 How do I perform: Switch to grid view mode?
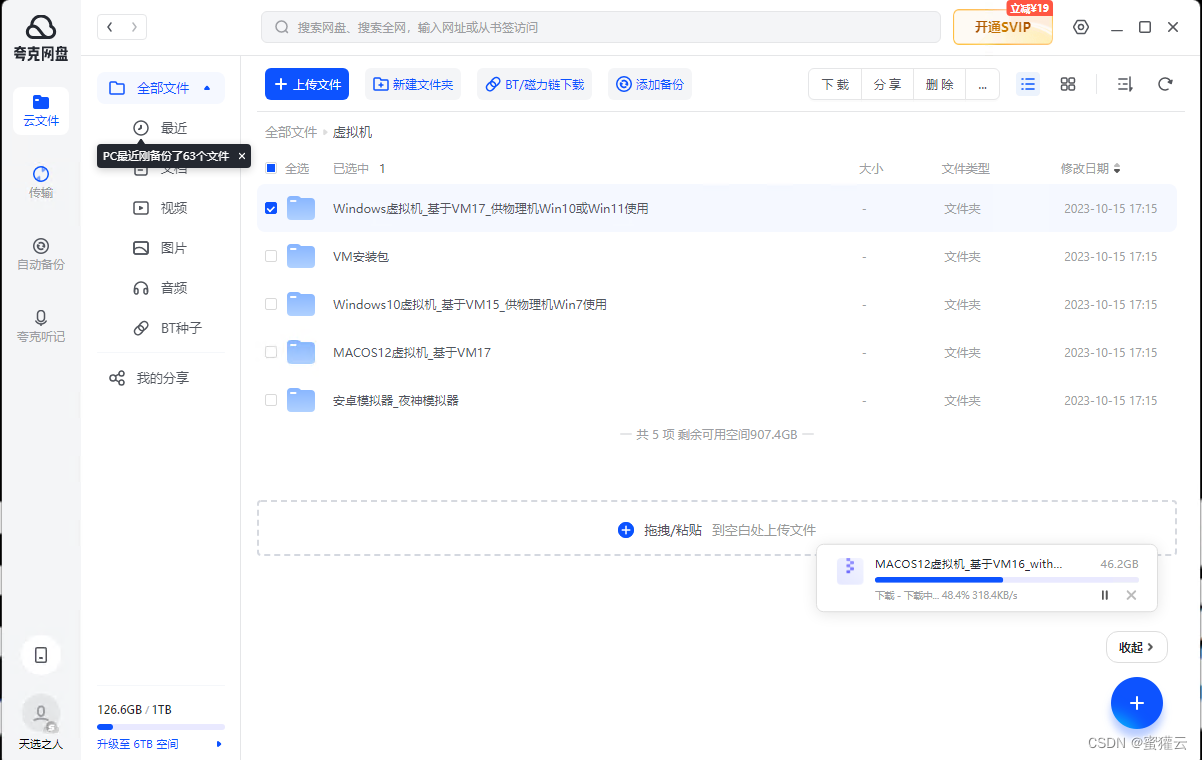pyautogui.click(x=1068, y=84)
